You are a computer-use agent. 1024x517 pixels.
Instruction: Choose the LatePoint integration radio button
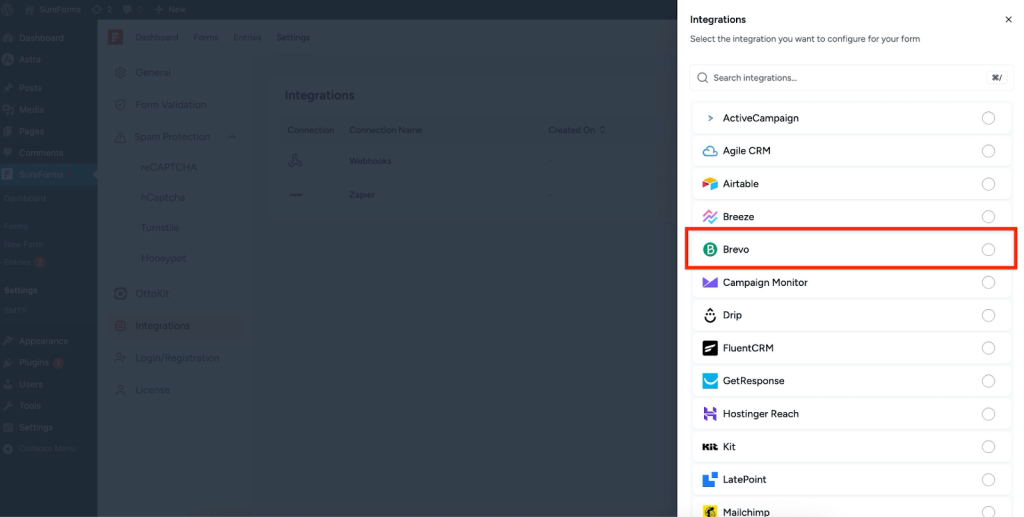tap(988, 480)
